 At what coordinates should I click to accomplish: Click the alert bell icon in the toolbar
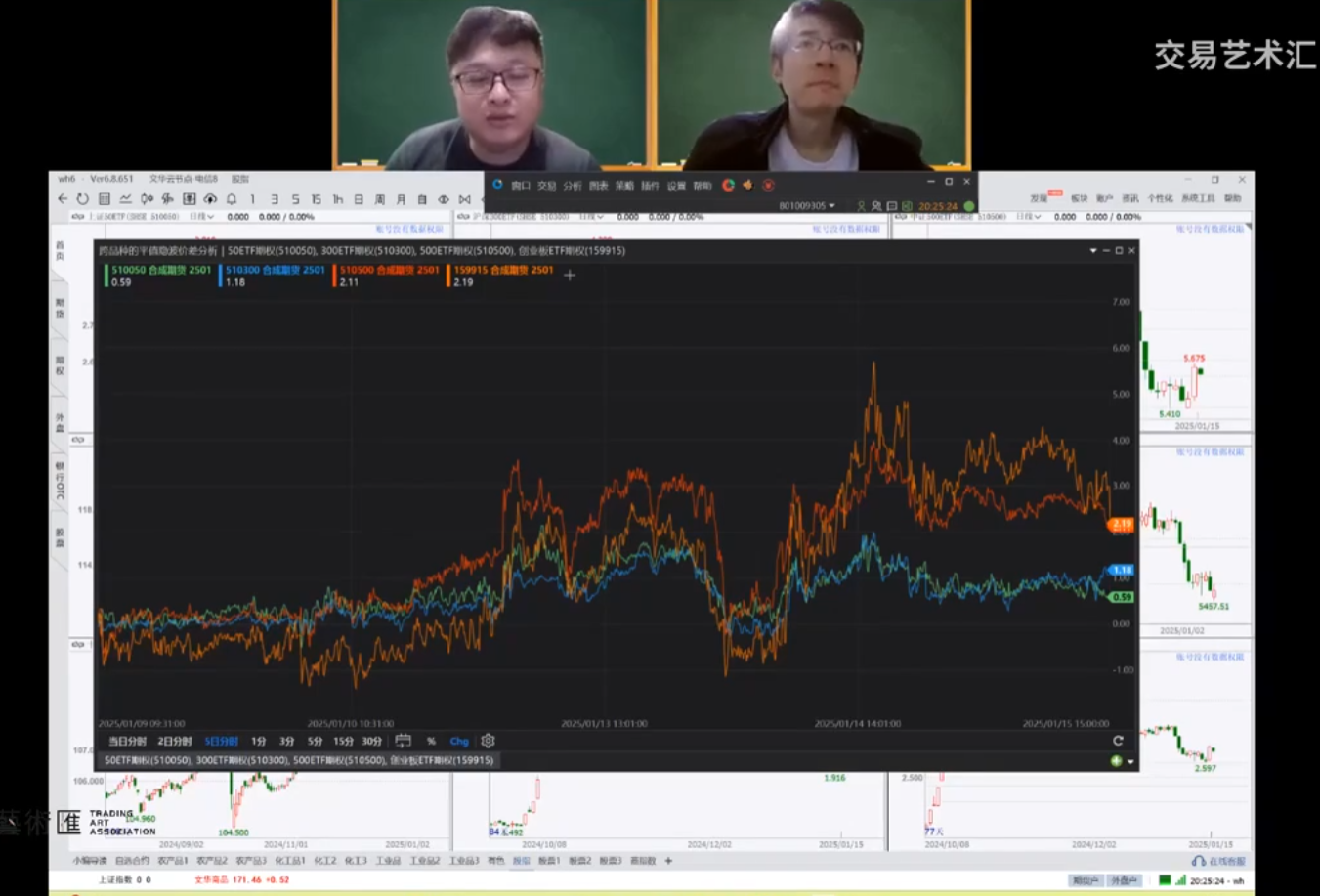(x=232, y=199)
